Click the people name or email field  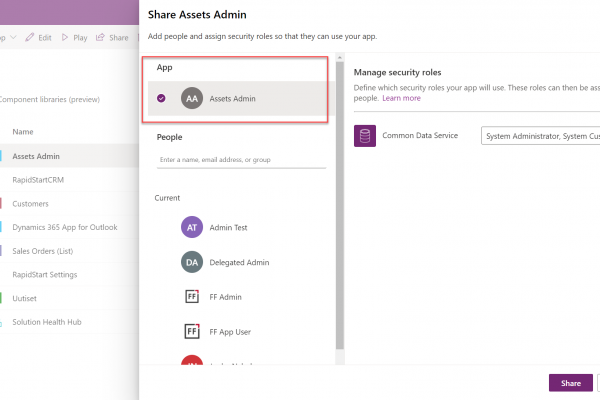241,160
